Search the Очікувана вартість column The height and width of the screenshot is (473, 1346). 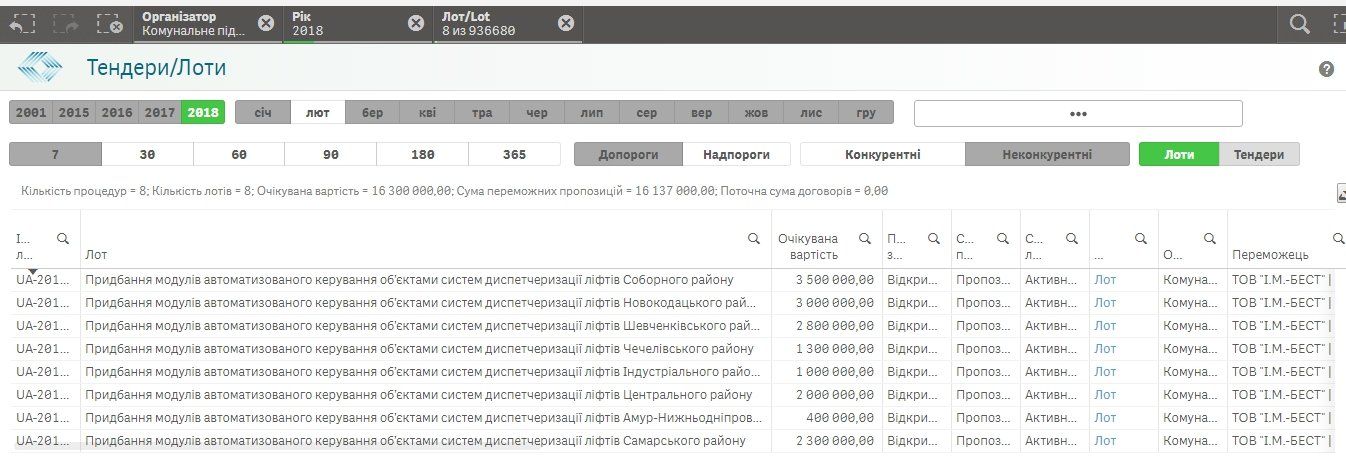point(864,239)
